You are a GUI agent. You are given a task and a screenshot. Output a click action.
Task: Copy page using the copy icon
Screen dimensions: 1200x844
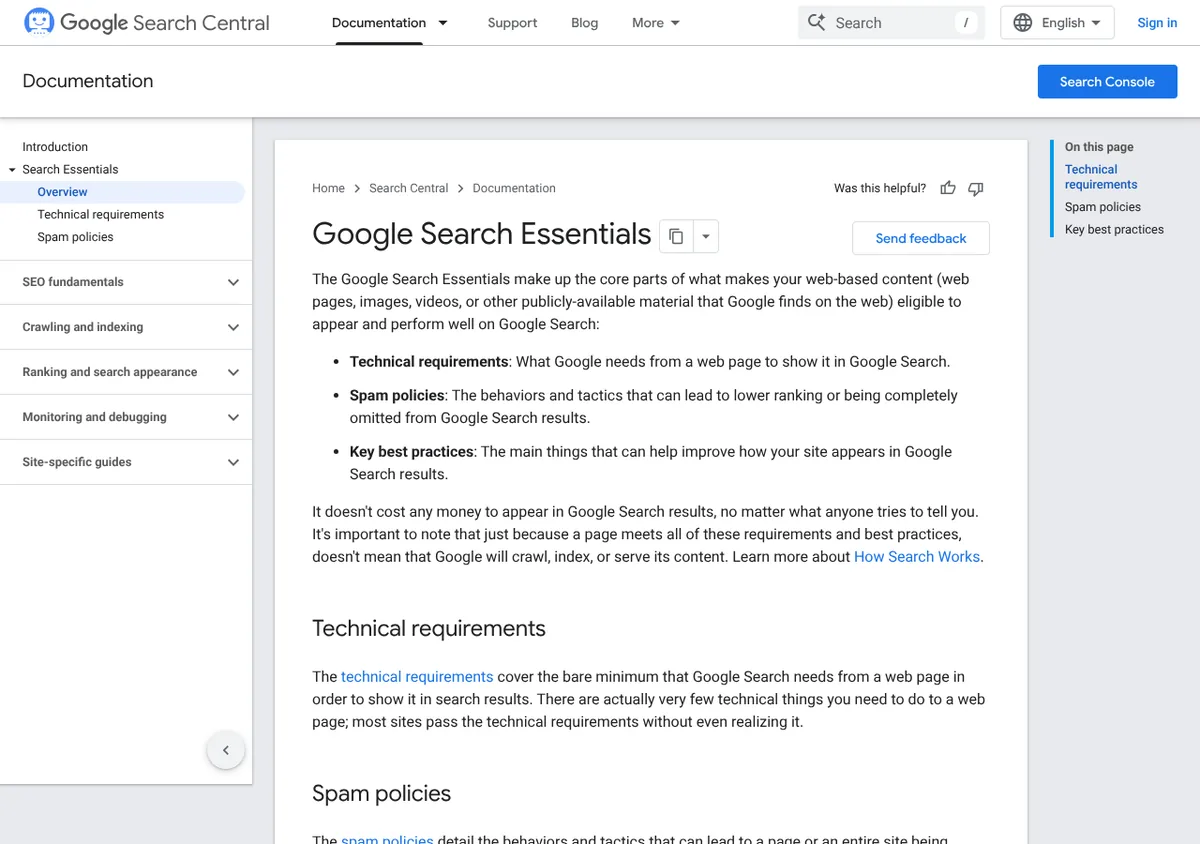coord(676,236)
